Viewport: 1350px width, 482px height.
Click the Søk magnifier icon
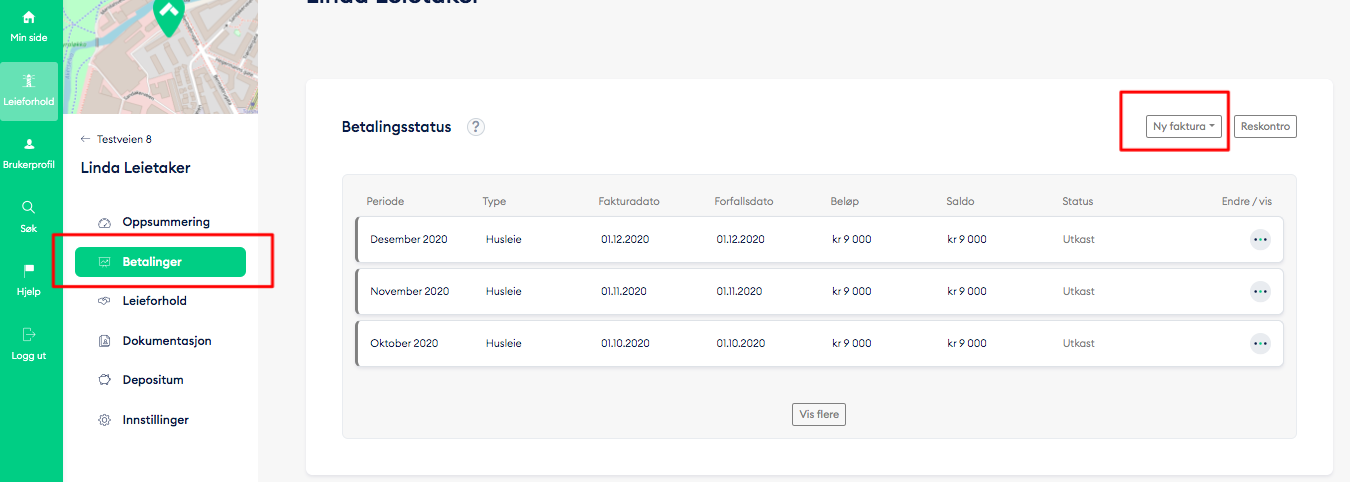point(29,207)
